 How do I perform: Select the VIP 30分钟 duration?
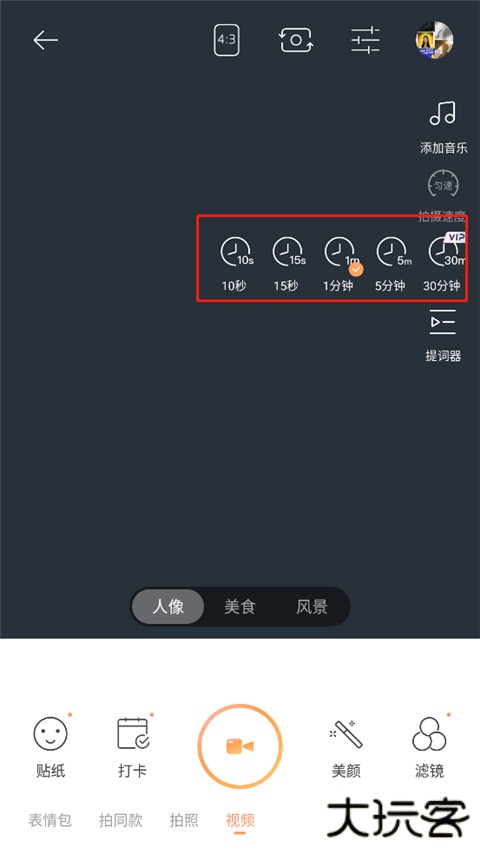pyautogui.click(x=445, y=252)
